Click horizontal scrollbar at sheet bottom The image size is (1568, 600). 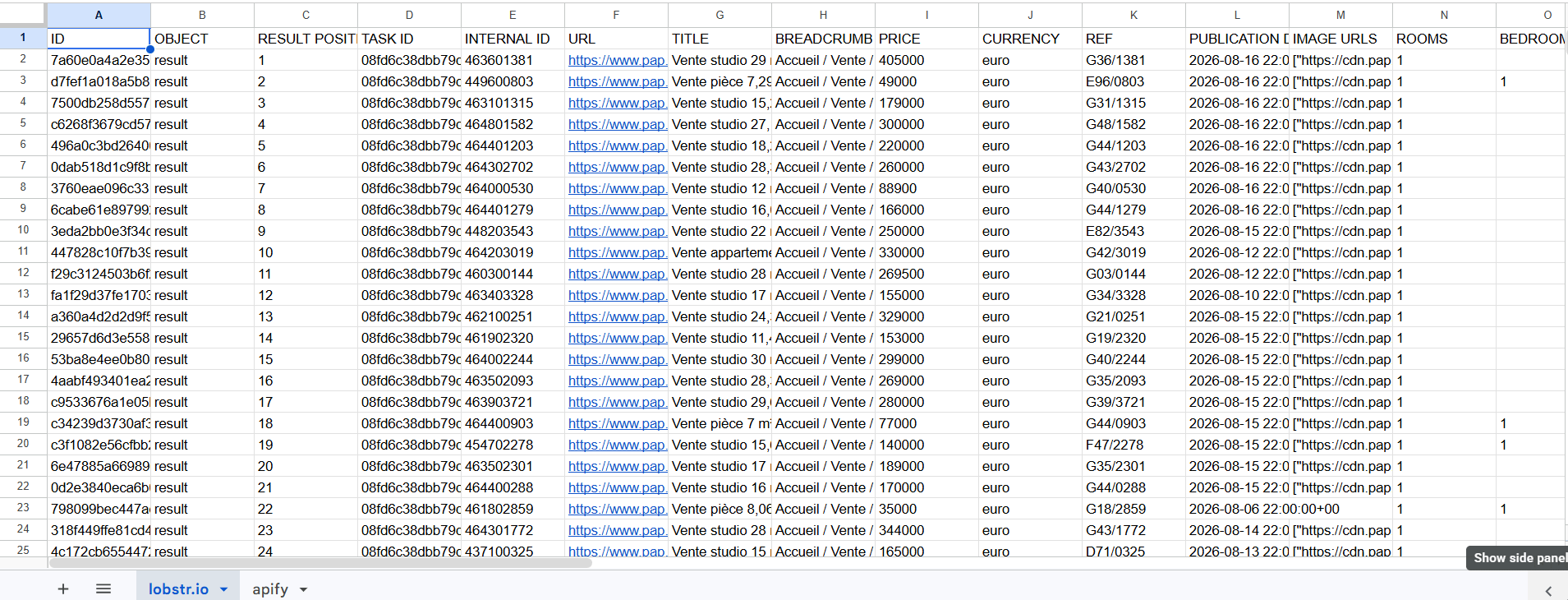point(320,563)
